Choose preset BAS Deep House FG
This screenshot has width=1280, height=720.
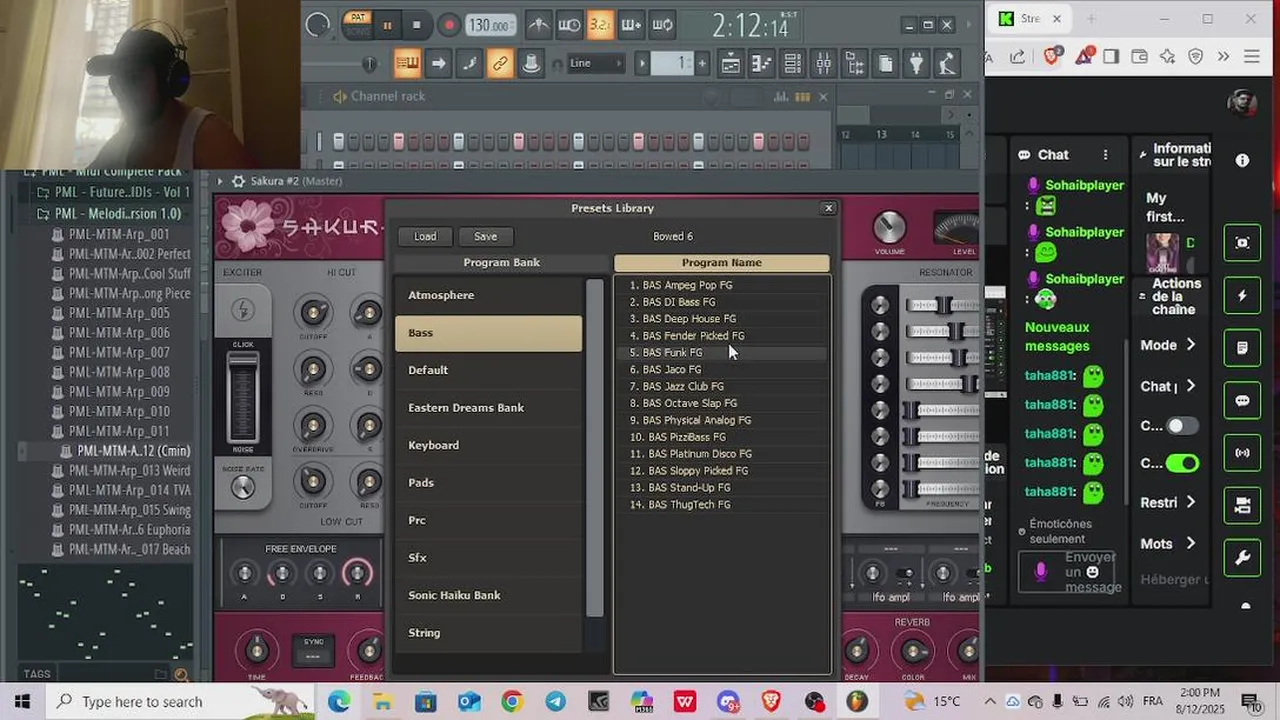point(721,319)
